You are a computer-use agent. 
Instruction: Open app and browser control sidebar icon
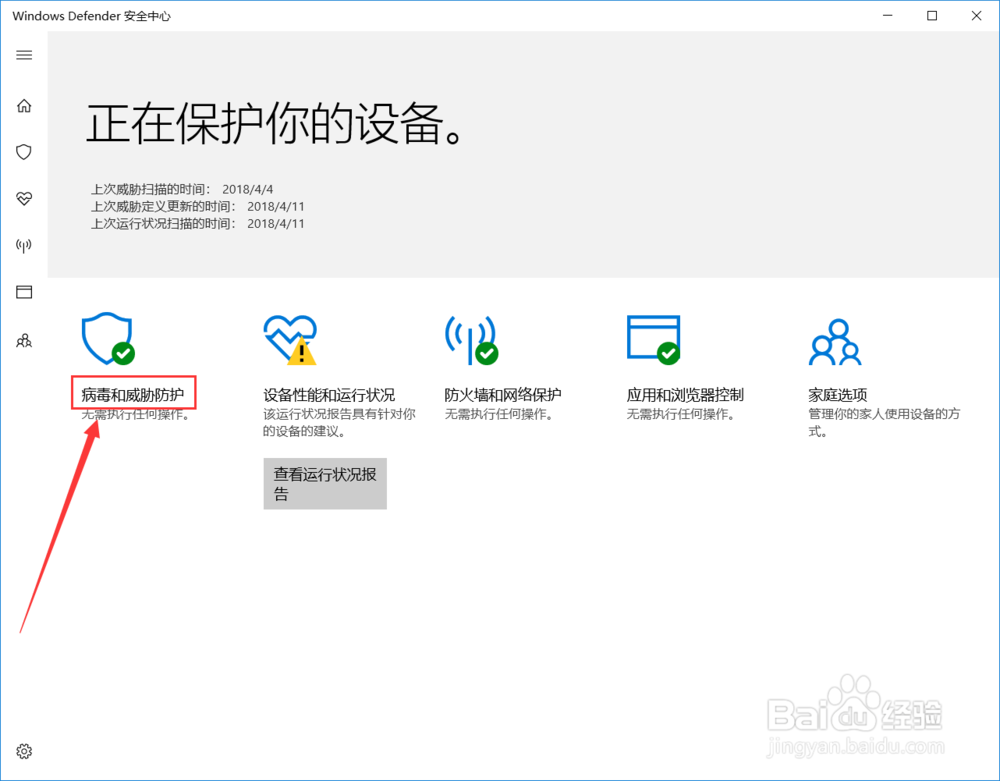click(x=24, y=292)
